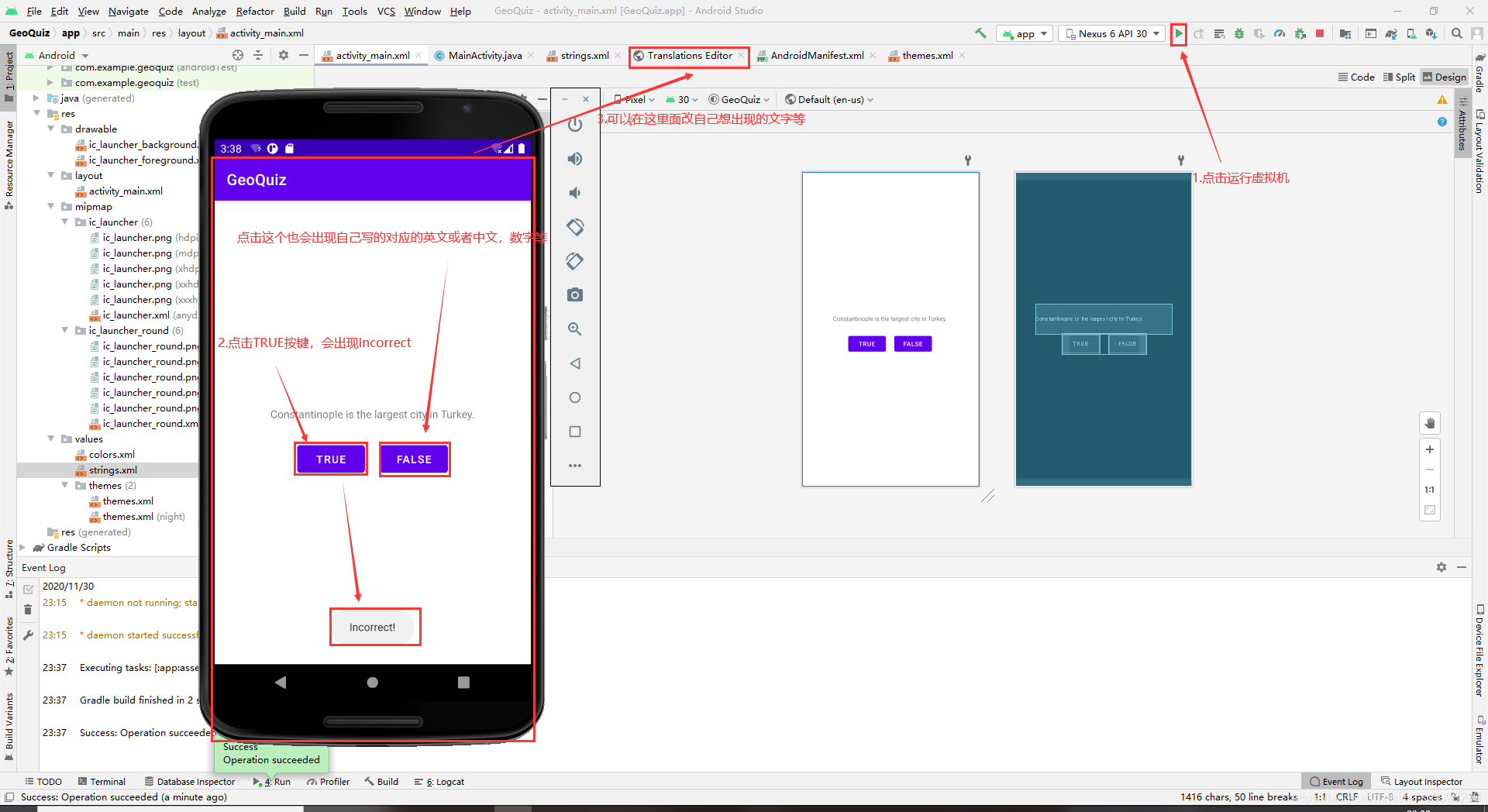Switch to the AndroidManifest.xml tab
This screenshot has height=812, width=1488.
[x=817, y=55]
